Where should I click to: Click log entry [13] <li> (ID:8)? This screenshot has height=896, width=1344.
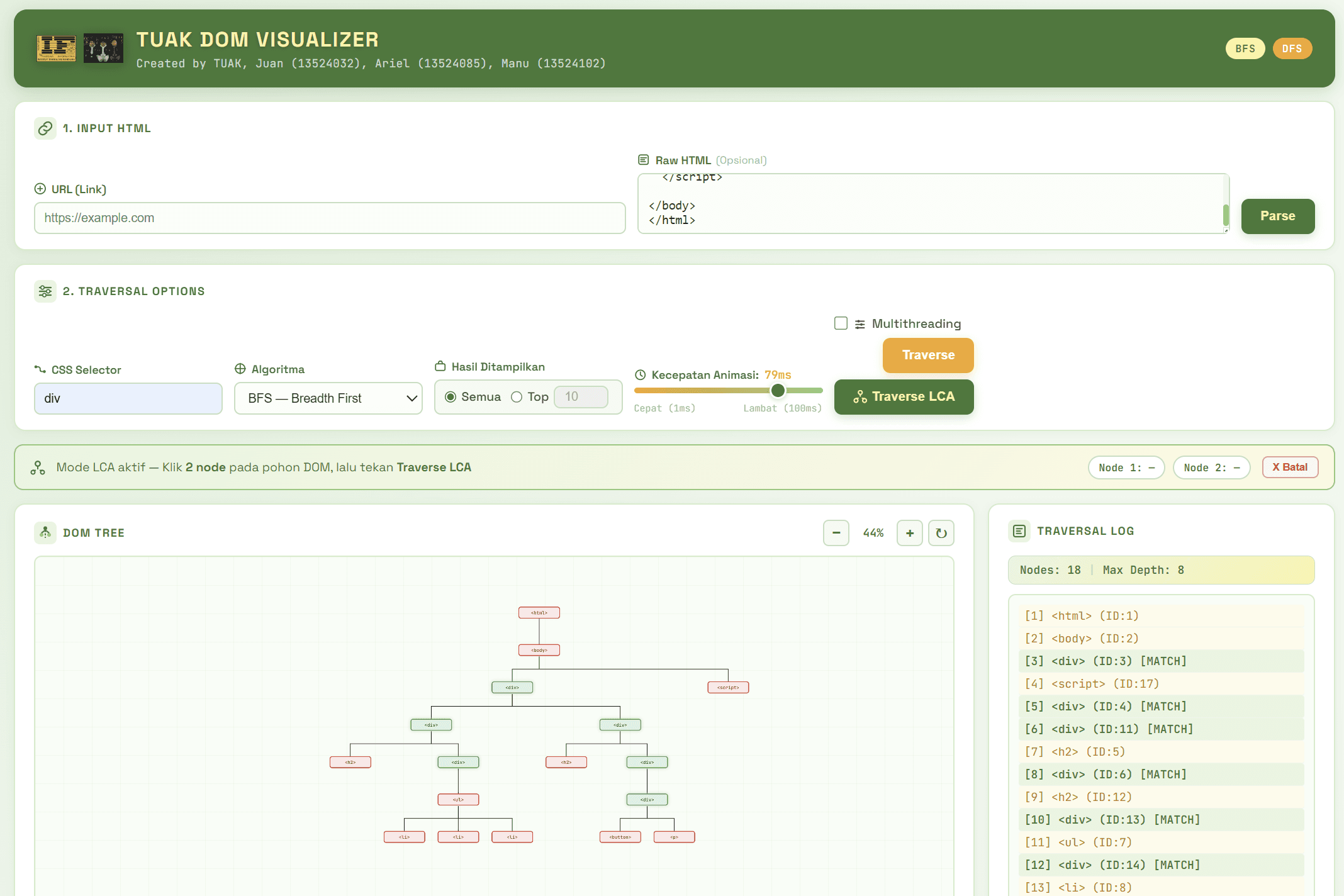click(1161, 887)
